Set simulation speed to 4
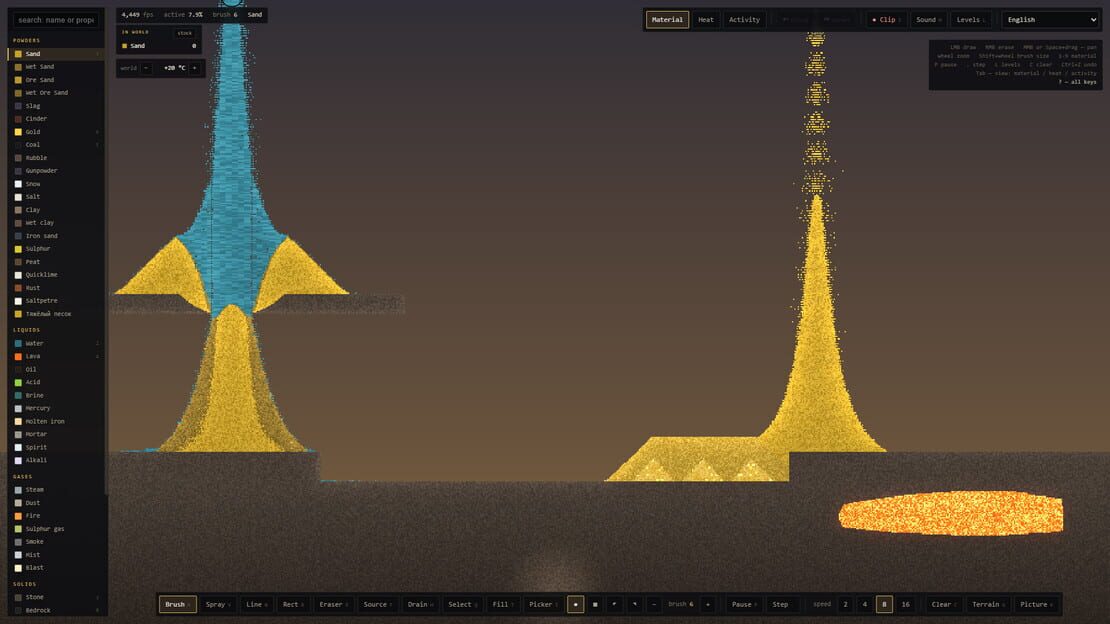 click(864, 604)
